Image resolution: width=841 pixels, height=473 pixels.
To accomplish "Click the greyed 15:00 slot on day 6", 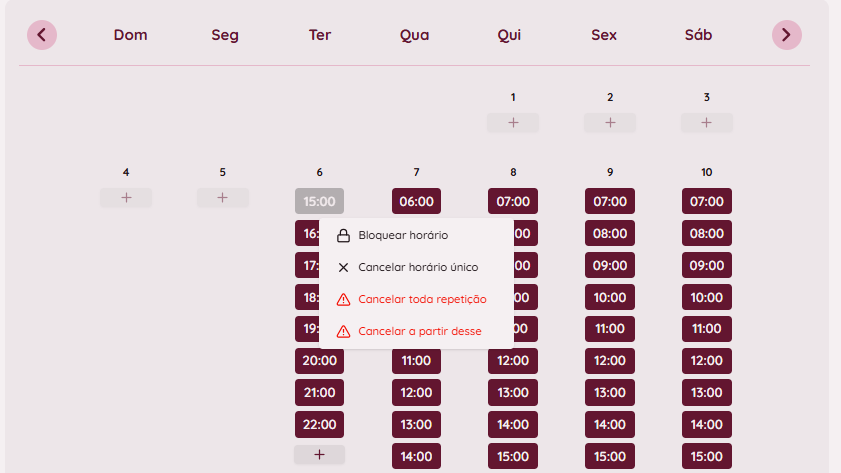I will (x=319, y=201).
